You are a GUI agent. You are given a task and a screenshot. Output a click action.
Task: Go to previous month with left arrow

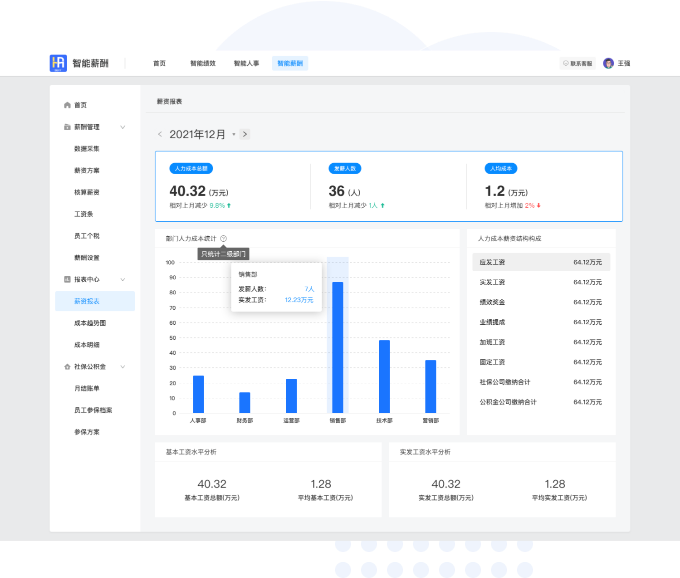(x=160, y=134)
